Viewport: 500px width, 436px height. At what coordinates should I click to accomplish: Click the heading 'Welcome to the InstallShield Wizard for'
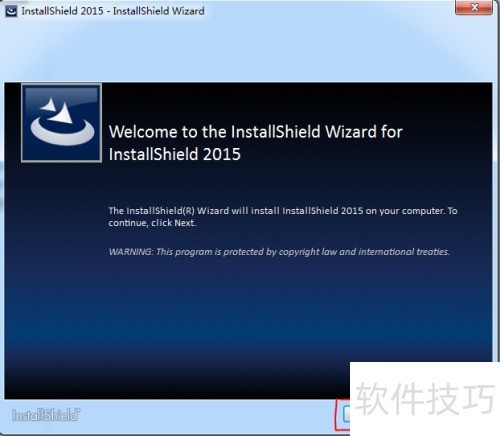pyautogui.click(x=256, y=132)
